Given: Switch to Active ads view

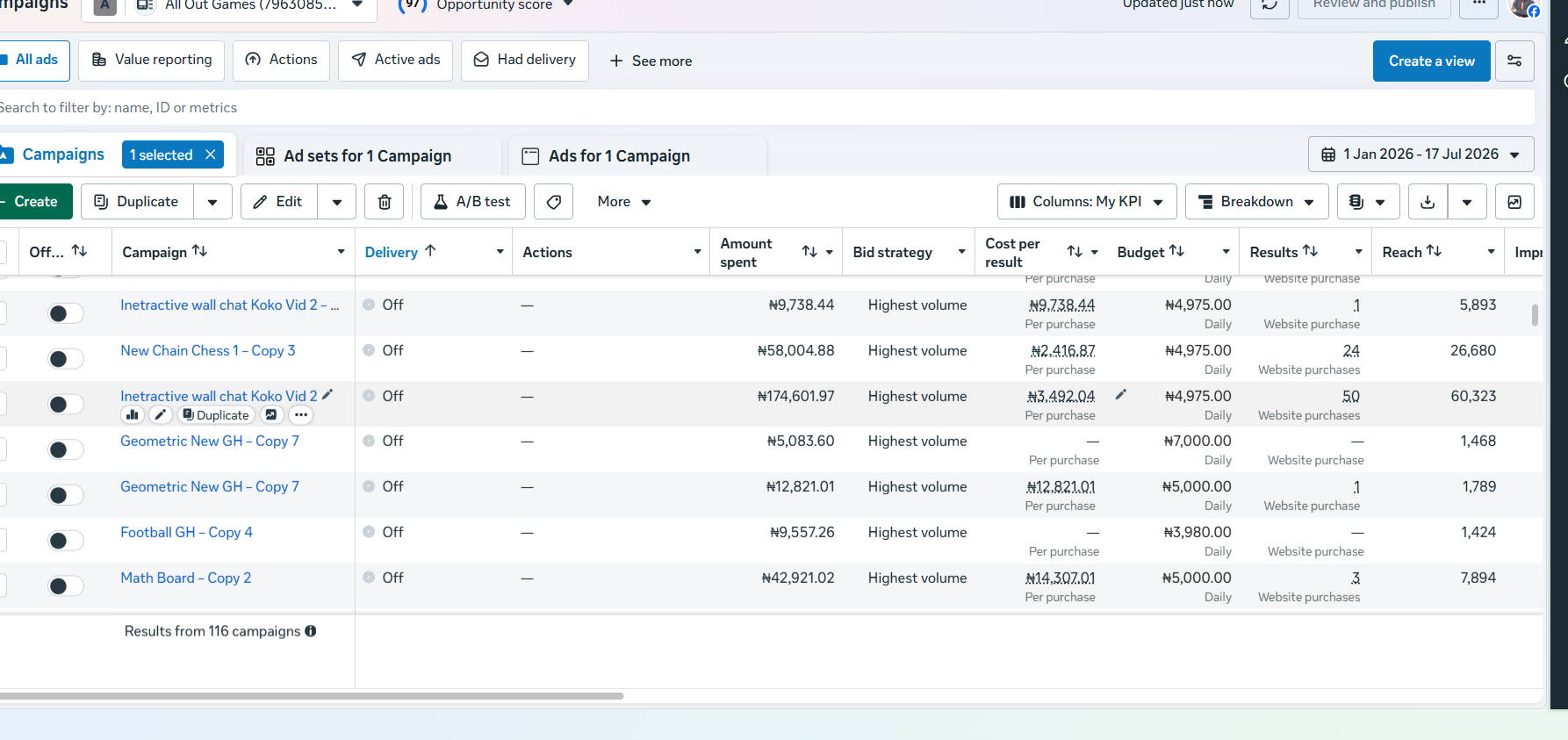Looking at the screenshot, I should point(395,61).
